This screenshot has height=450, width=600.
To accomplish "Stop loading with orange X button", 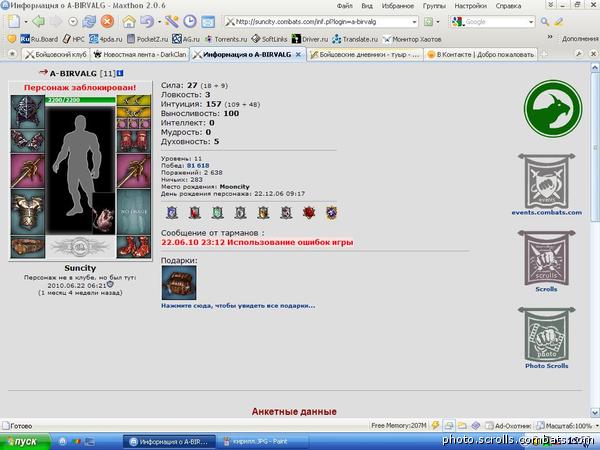I will coord(107,21).
